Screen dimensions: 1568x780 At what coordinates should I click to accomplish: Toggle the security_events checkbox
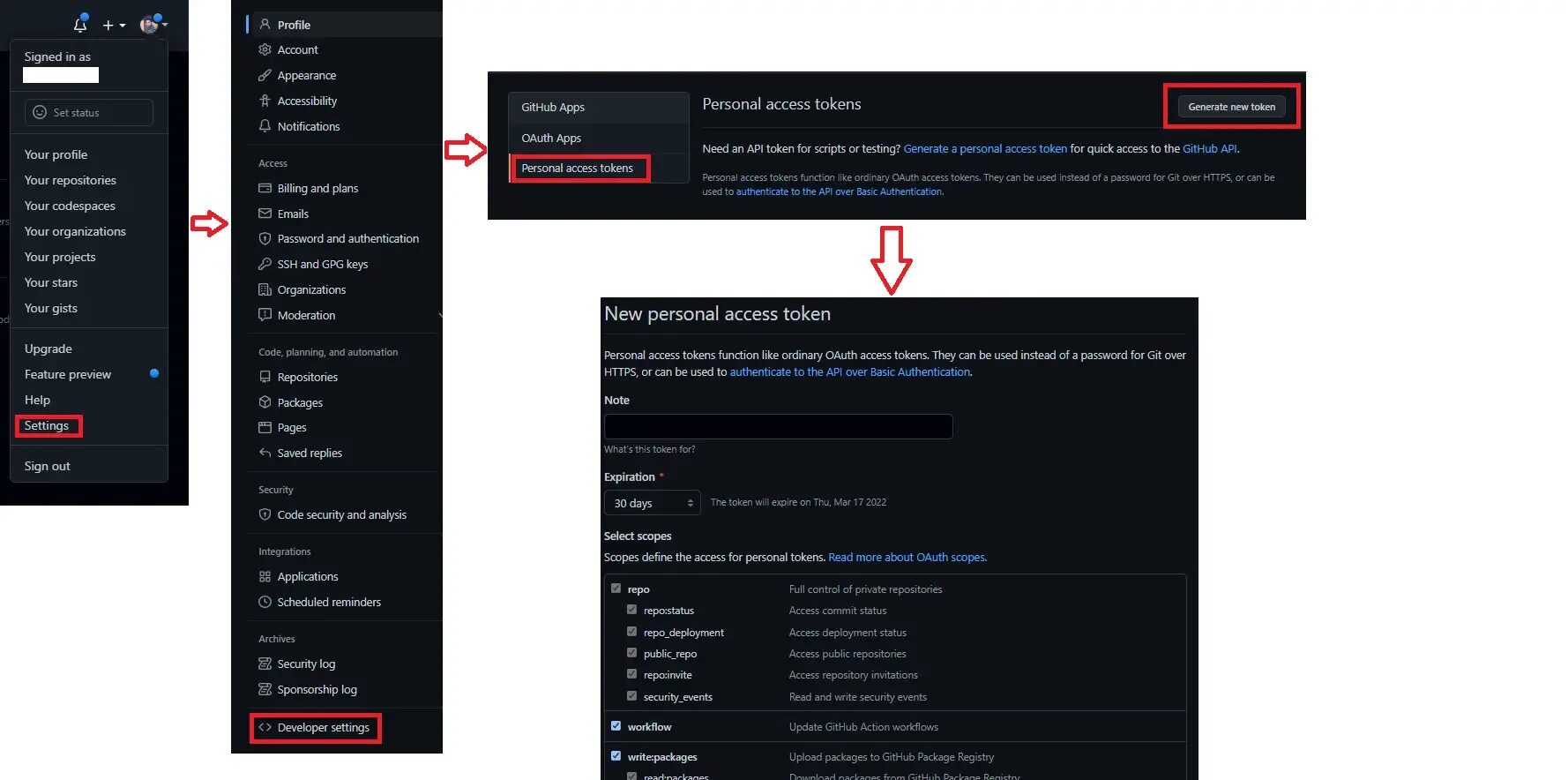[631, 696]
